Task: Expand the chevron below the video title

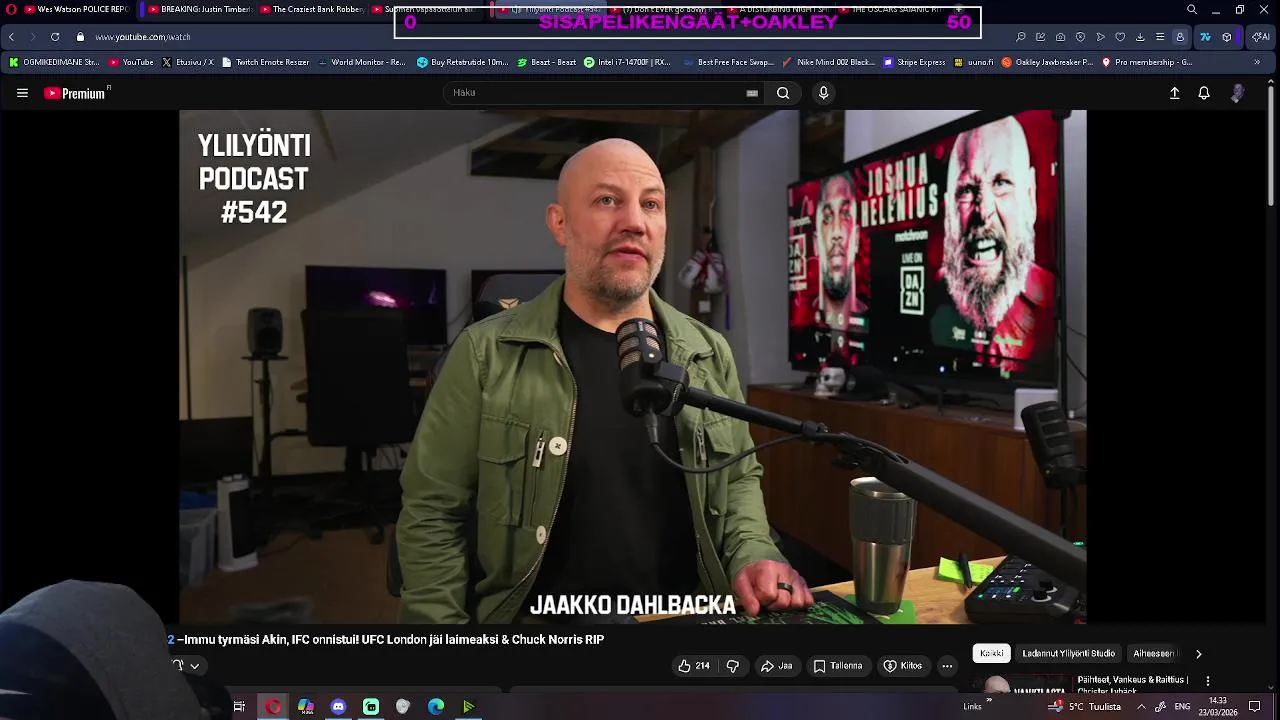Action: click(x=194, y=666)
